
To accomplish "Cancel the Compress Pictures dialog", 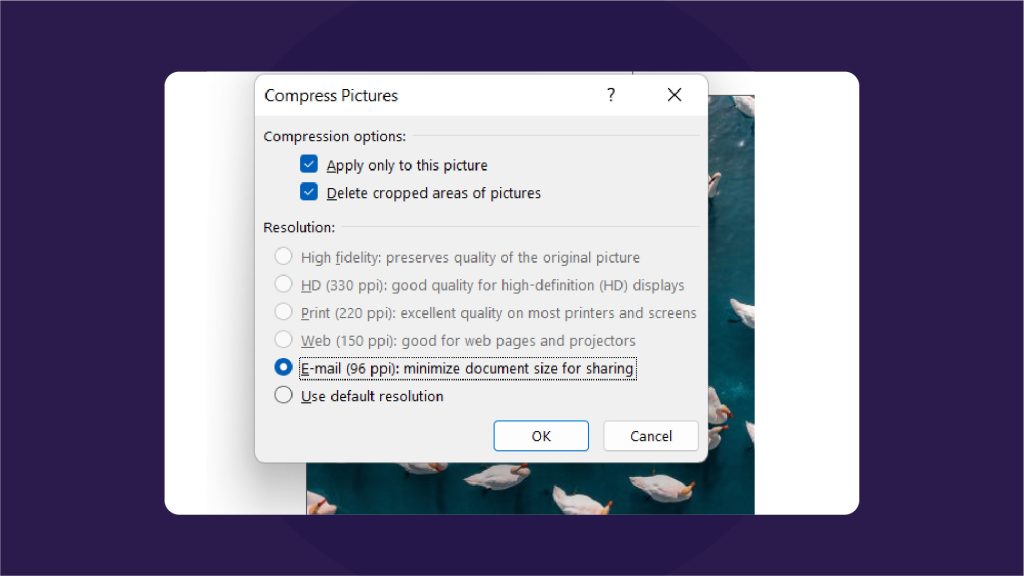I will (x=651, y=436).
